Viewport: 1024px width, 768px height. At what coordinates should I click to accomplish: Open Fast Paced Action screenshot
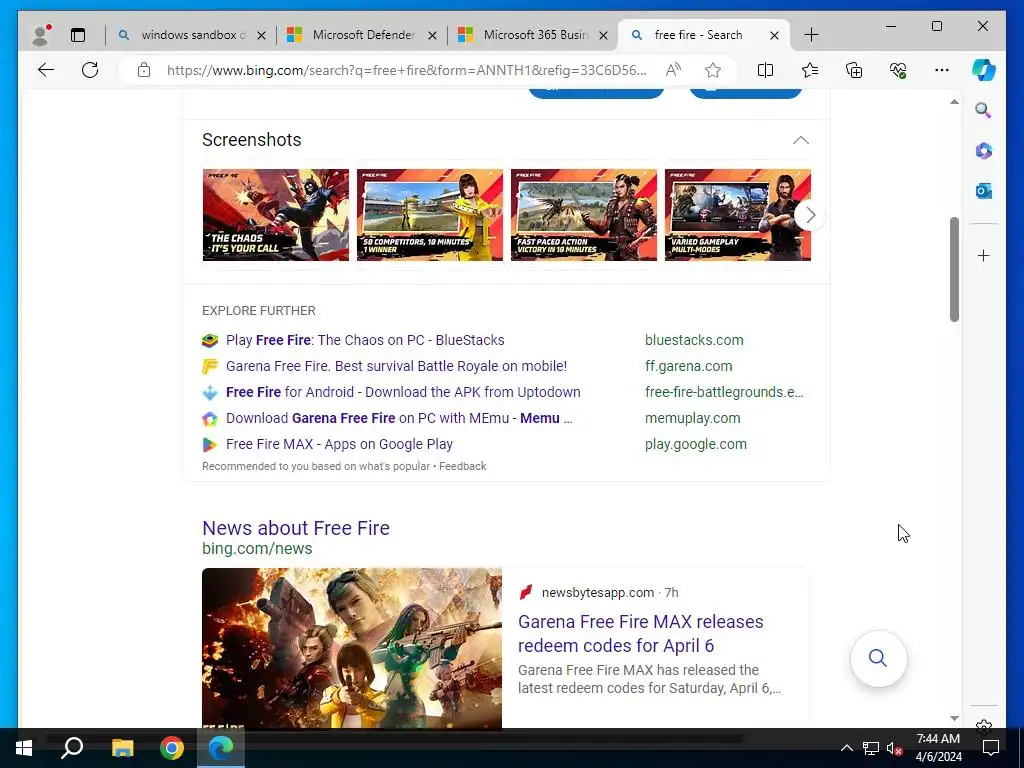point(584,215)
